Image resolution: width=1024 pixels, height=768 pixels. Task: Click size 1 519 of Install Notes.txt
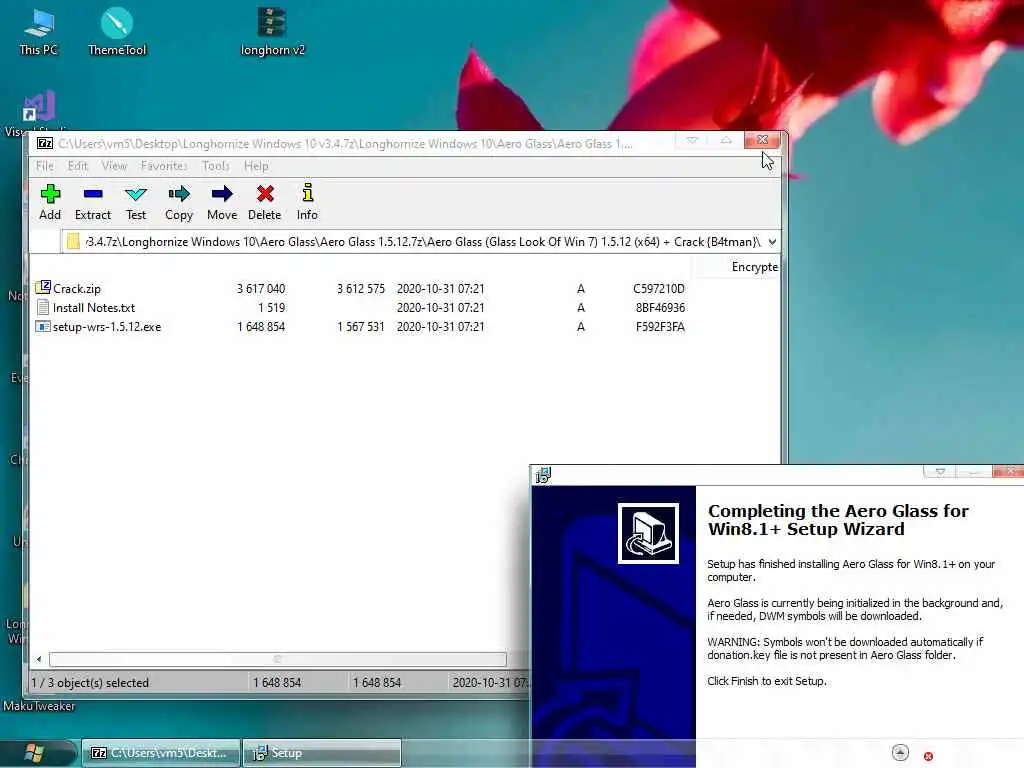[x=271, y=308]
